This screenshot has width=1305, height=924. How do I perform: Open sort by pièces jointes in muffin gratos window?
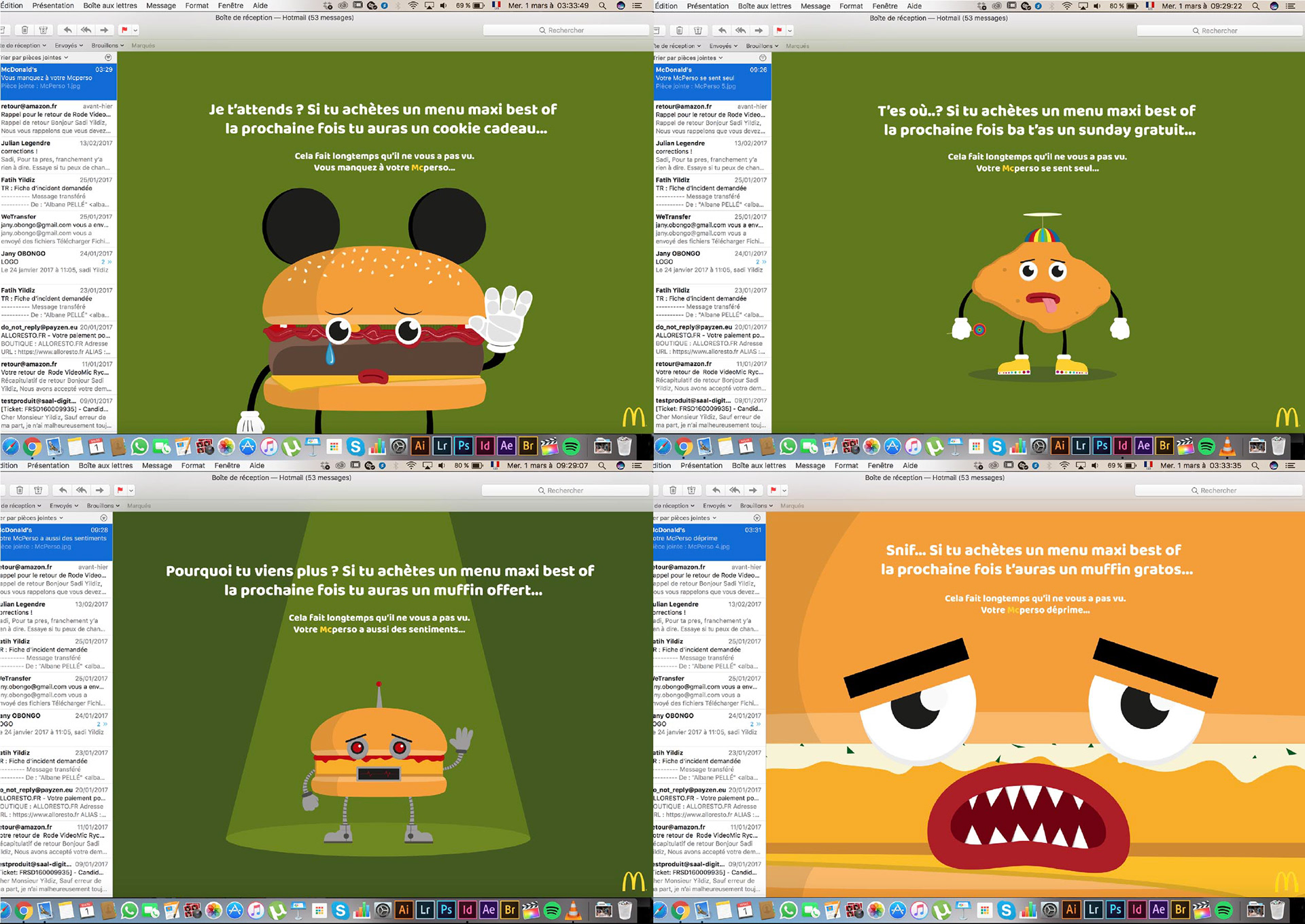click(685, 518)
